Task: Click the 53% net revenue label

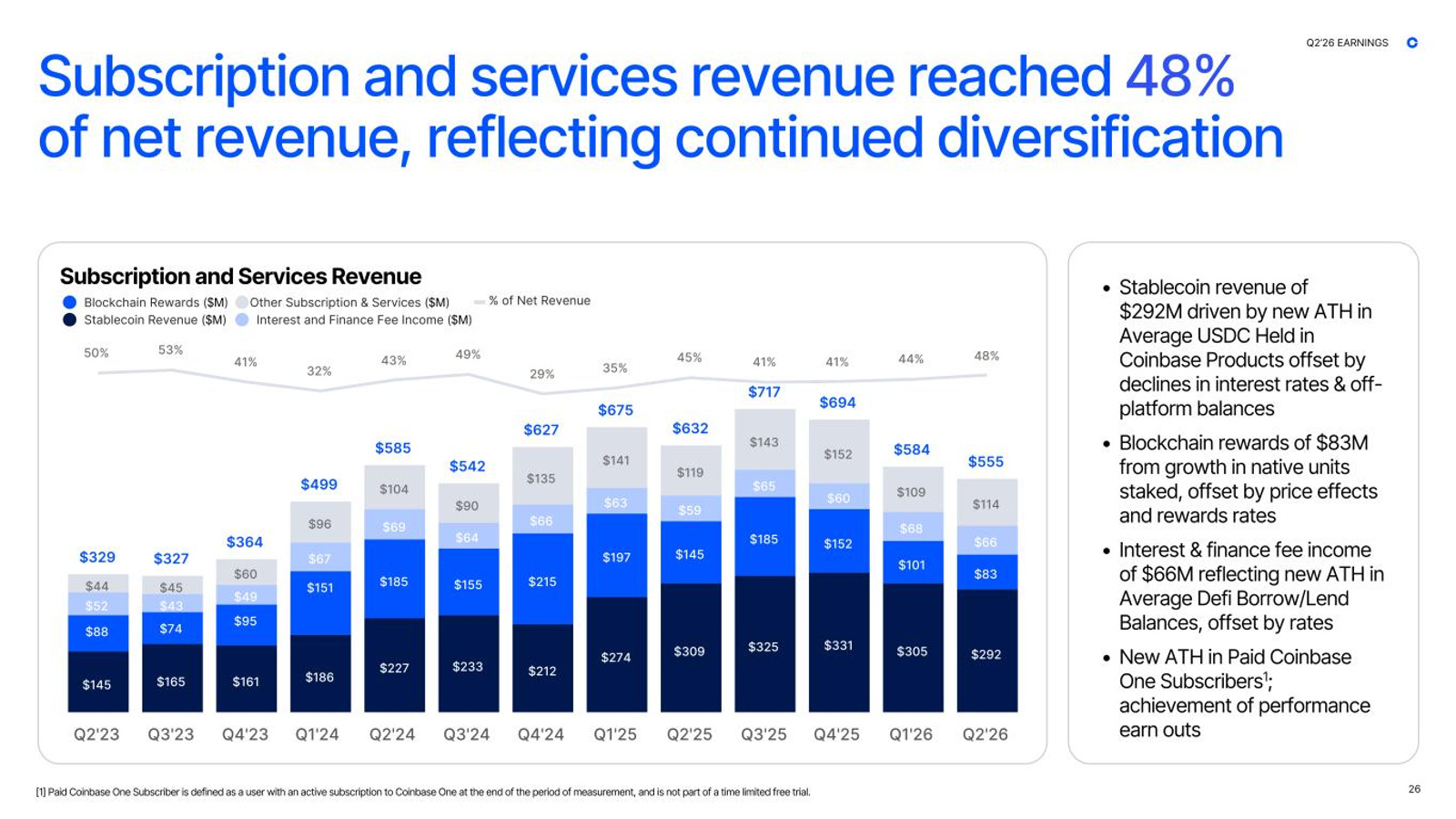Action: pos(170,349)
